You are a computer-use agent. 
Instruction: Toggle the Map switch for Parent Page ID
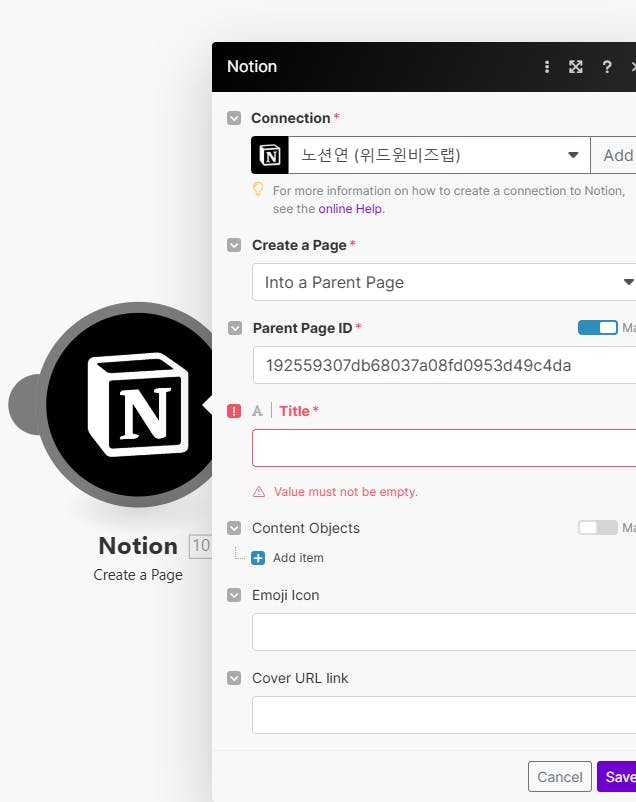598,328
